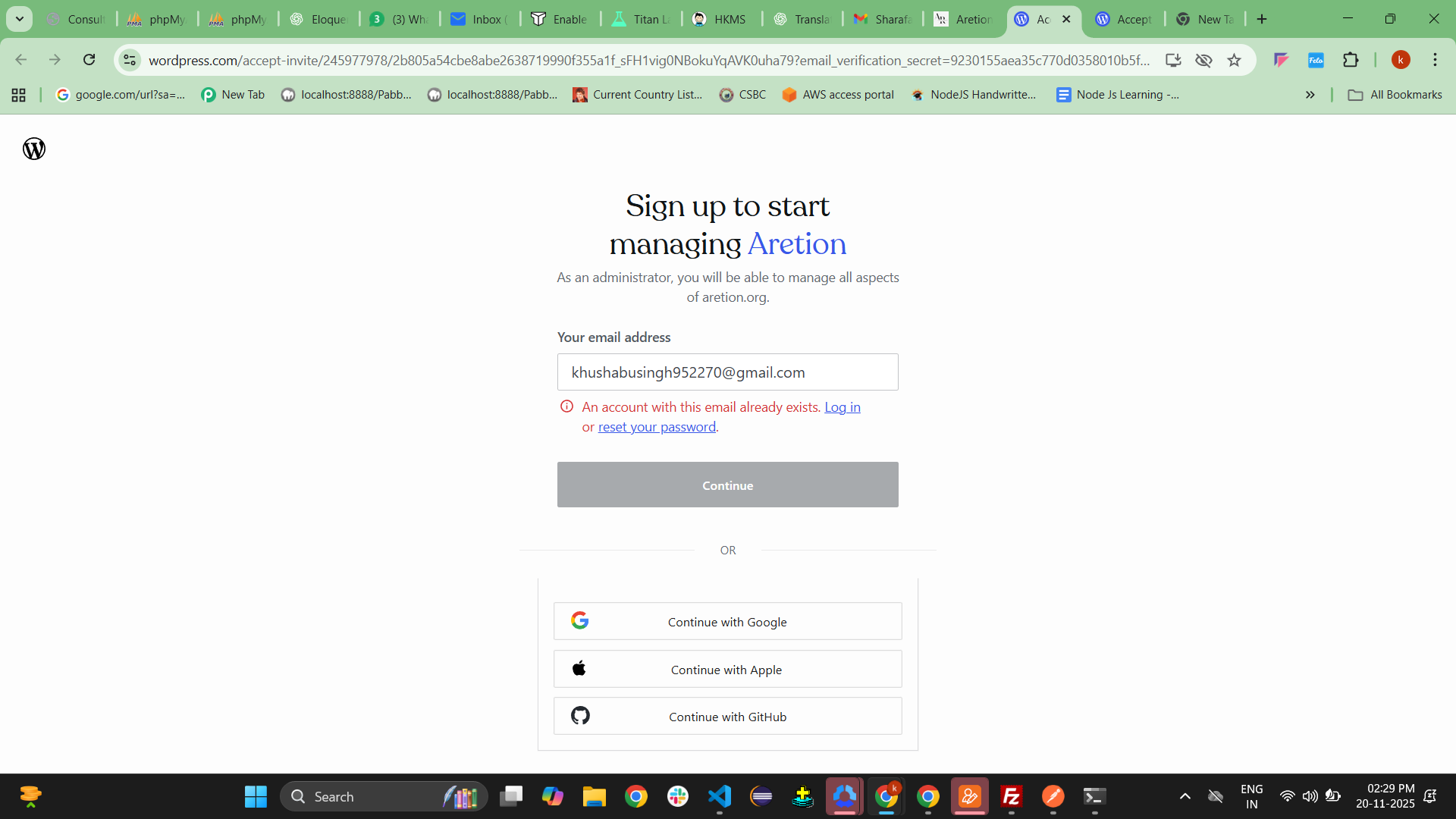This screenshot has width=1456, height=819.
Task: Open site information icon in address bar
Action: pyautogui.click(x=130, y=60)
